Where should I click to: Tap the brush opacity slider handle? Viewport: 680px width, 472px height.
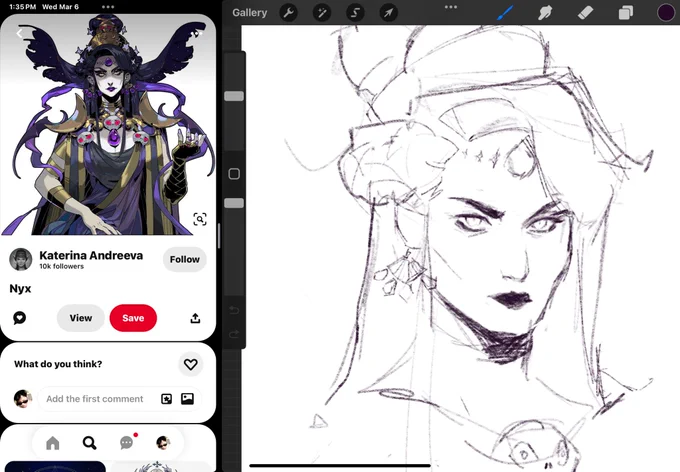coord(234,203)
